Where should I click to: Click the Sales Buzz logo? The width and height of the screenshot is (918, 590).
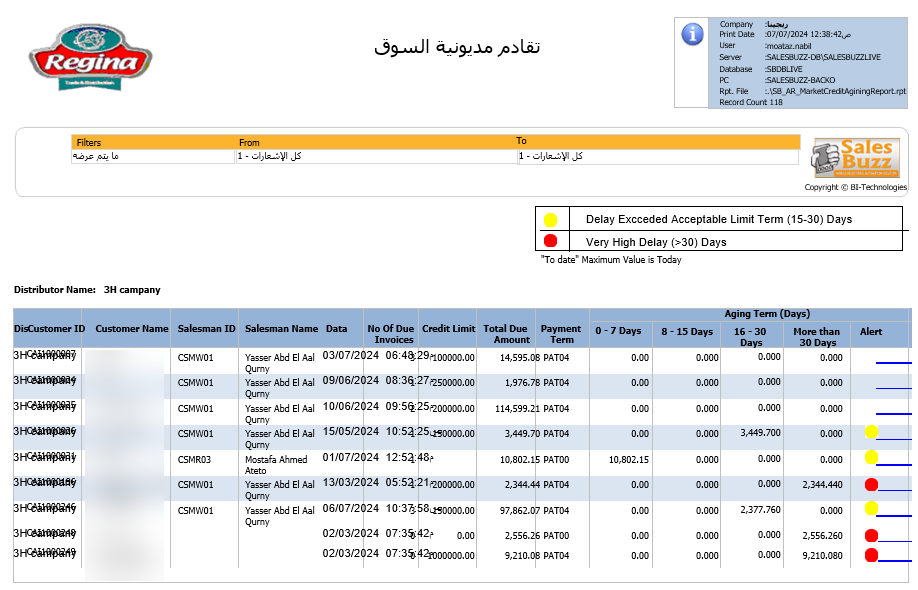point(855,157)
